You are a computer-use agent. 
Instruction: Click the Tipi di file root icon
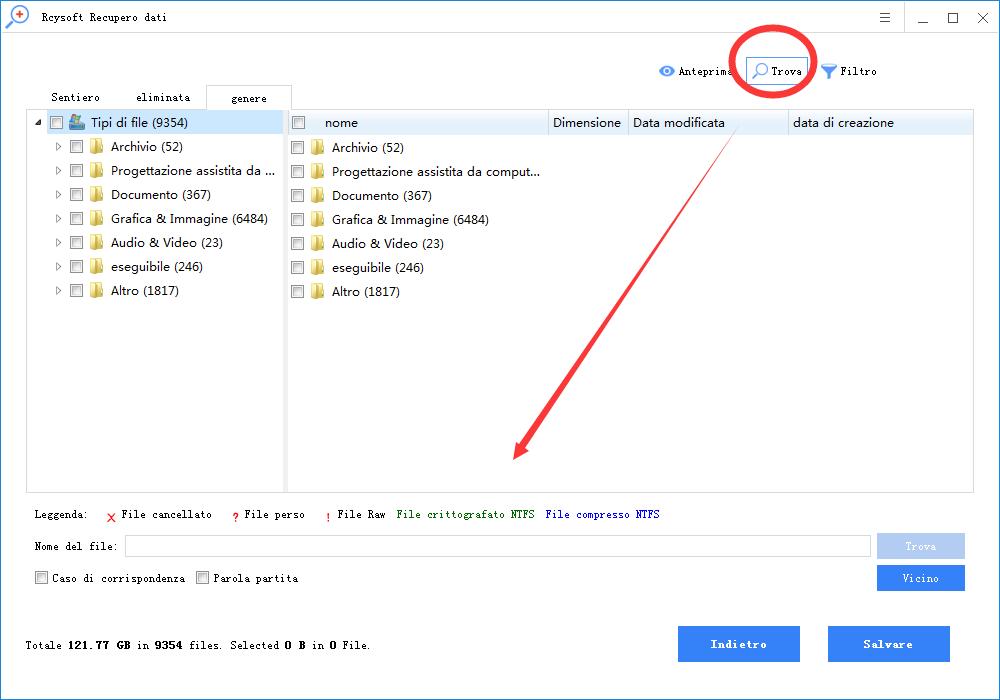click(x=77, y=123)
